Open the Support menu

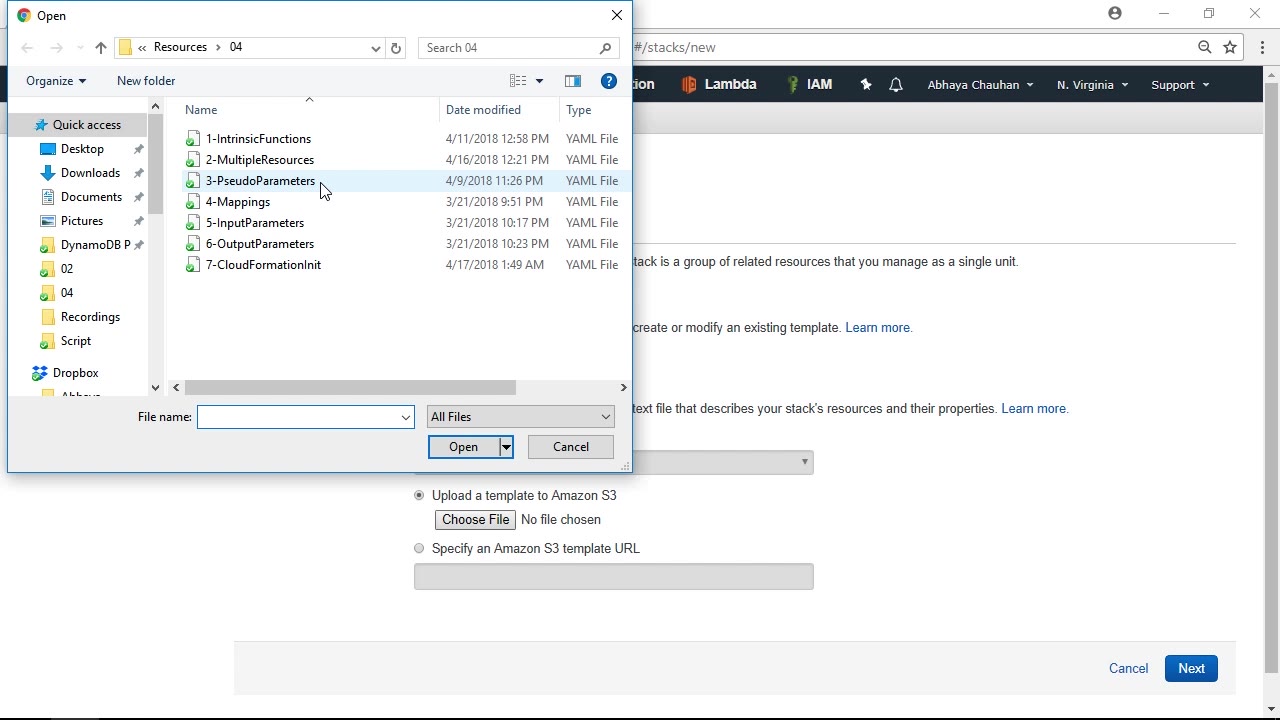tap(1180, 85)
